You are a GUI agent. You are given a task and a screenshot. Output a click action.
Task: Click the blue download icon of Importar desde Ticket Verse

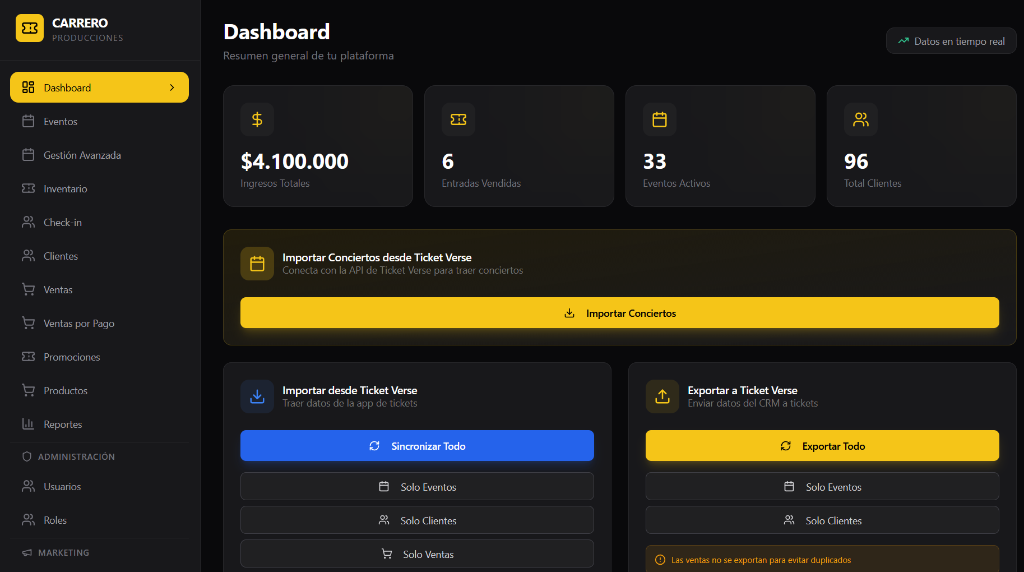tap(257, 396)
